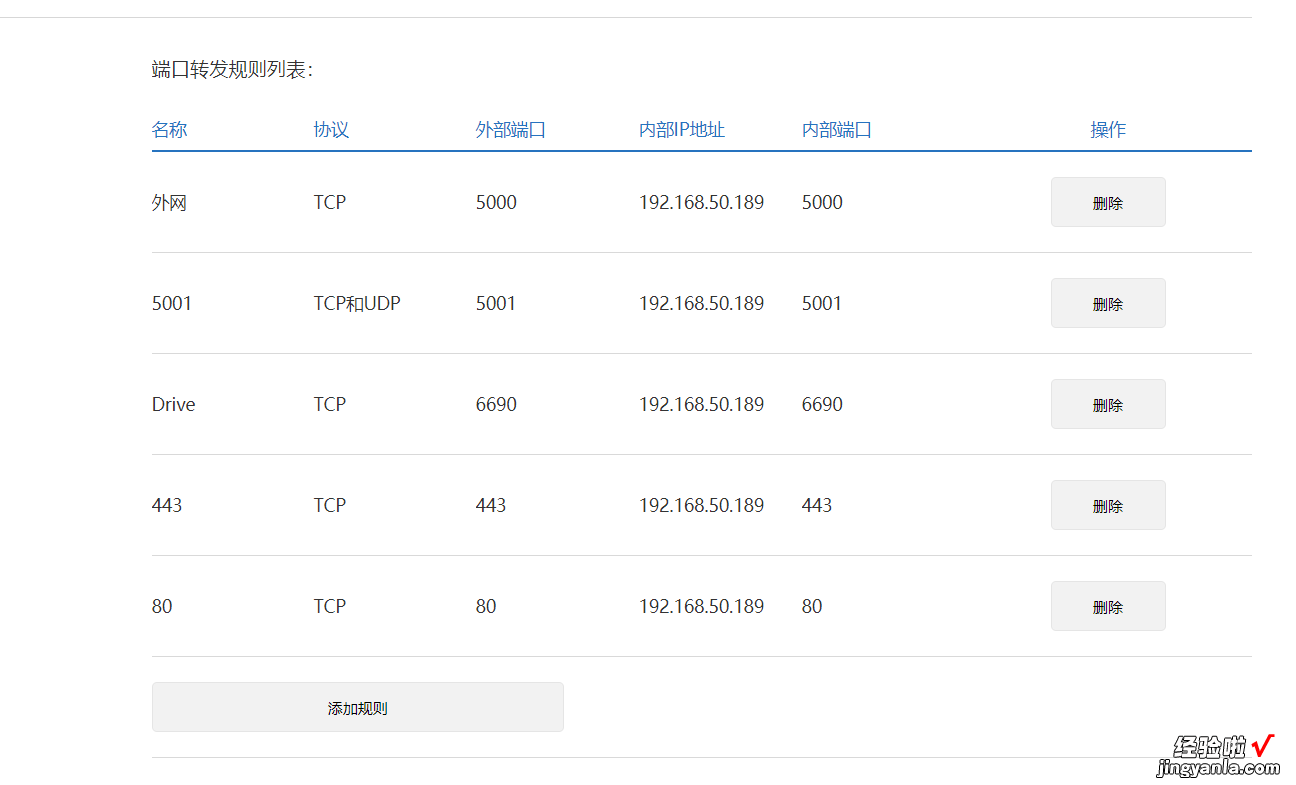Click the TCP cell in the Drive row
Image resolution: width=1296 pixels, height=785 pixels.
(330, 404)
